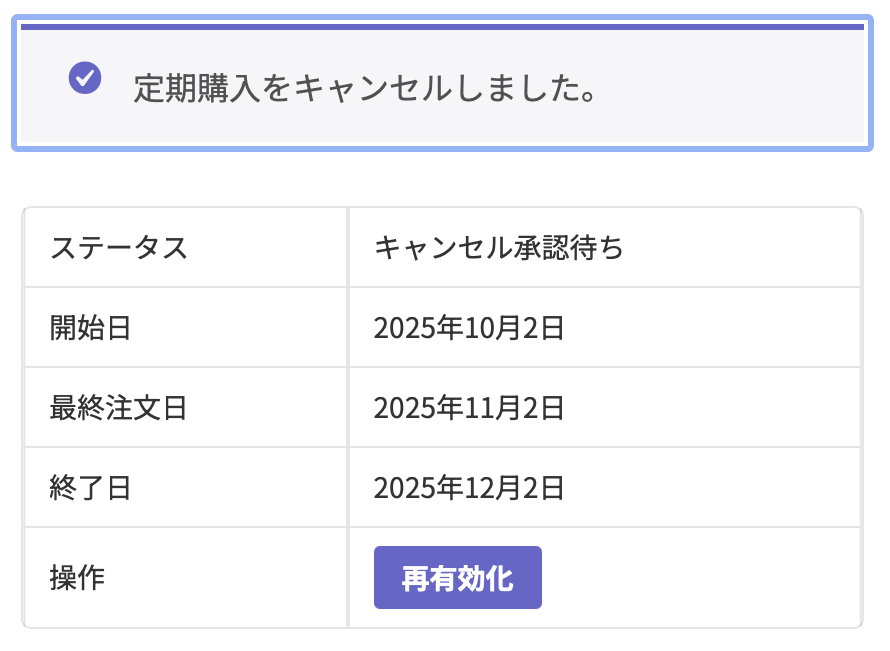Screen dimensions: 890x651
Task: Select the ステータス label cell
Action: (x=119, y=247)
